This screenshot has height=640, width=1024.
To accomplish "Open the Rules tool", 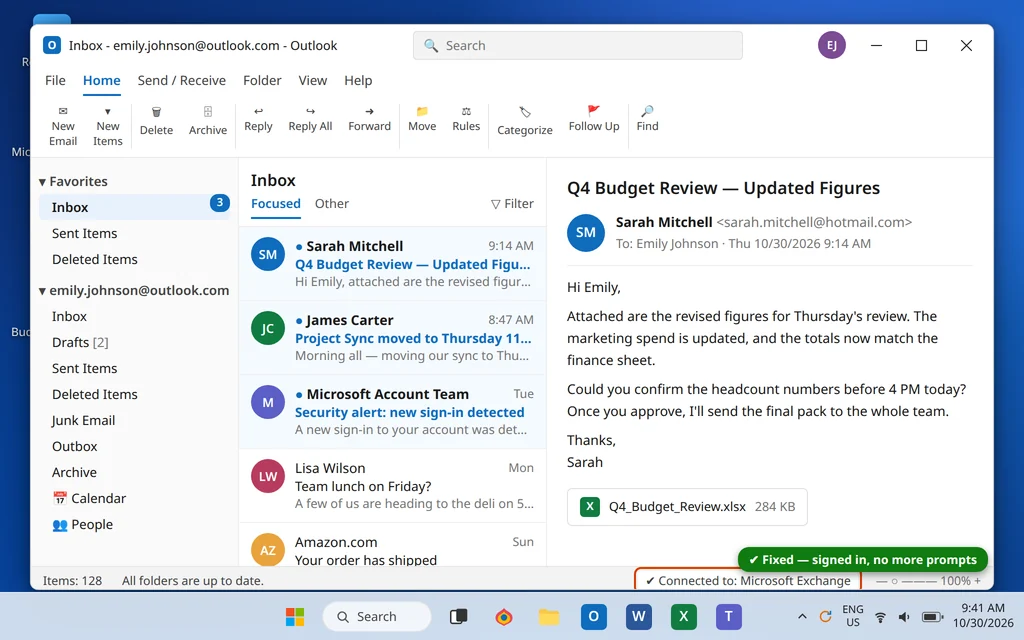I will click(x=466, y=120).
